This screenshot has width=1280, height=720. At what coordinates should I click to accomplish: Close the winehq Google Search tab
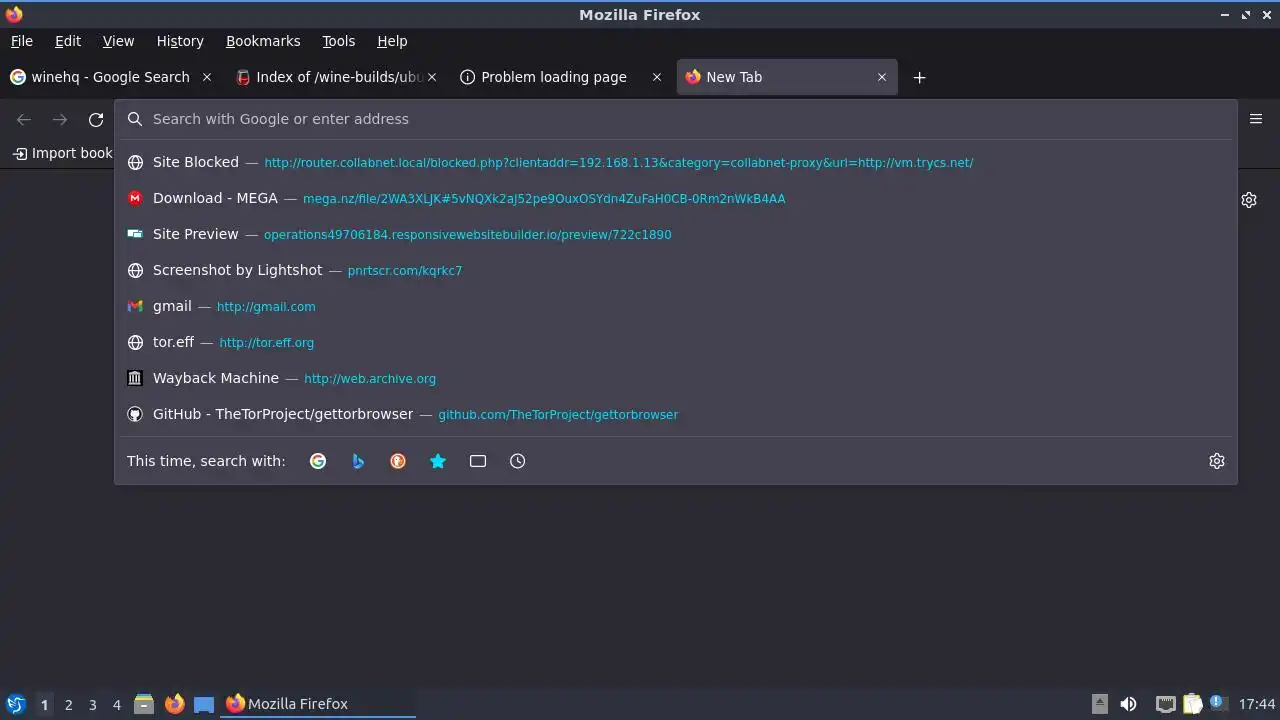click(x=207, y=77)
